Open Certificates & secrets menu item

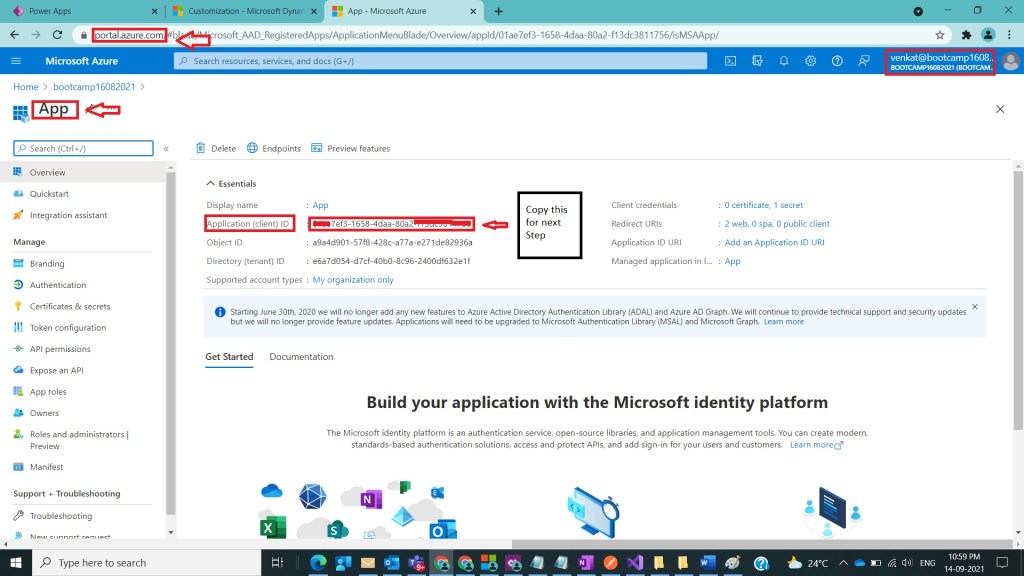[70, 306]
